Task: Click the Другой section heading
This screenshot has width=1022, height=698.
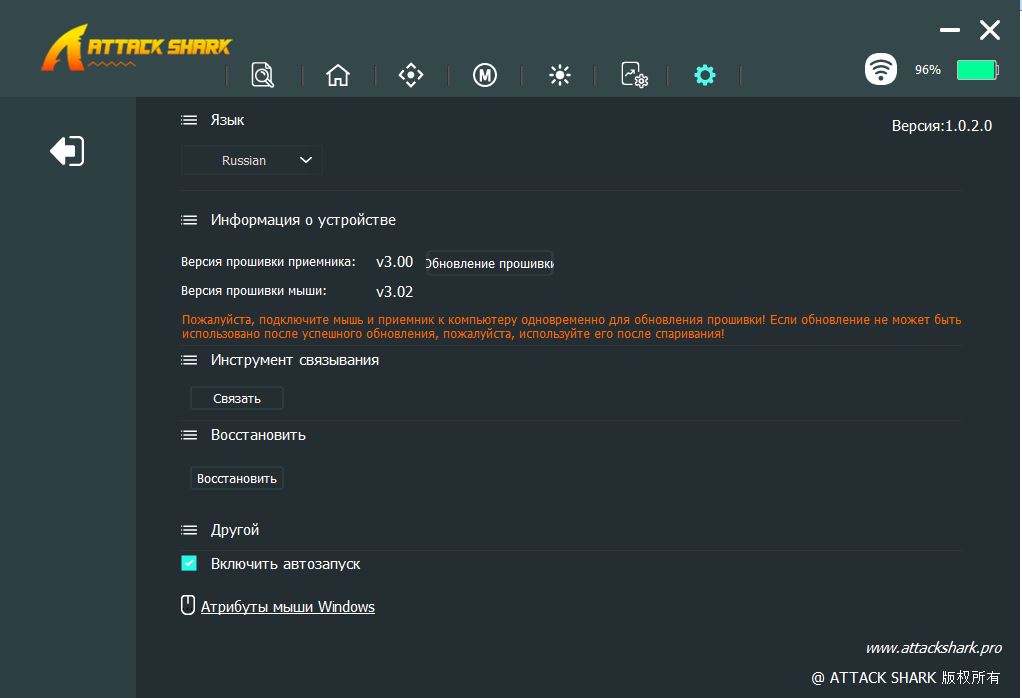Action: click(235, 530)
